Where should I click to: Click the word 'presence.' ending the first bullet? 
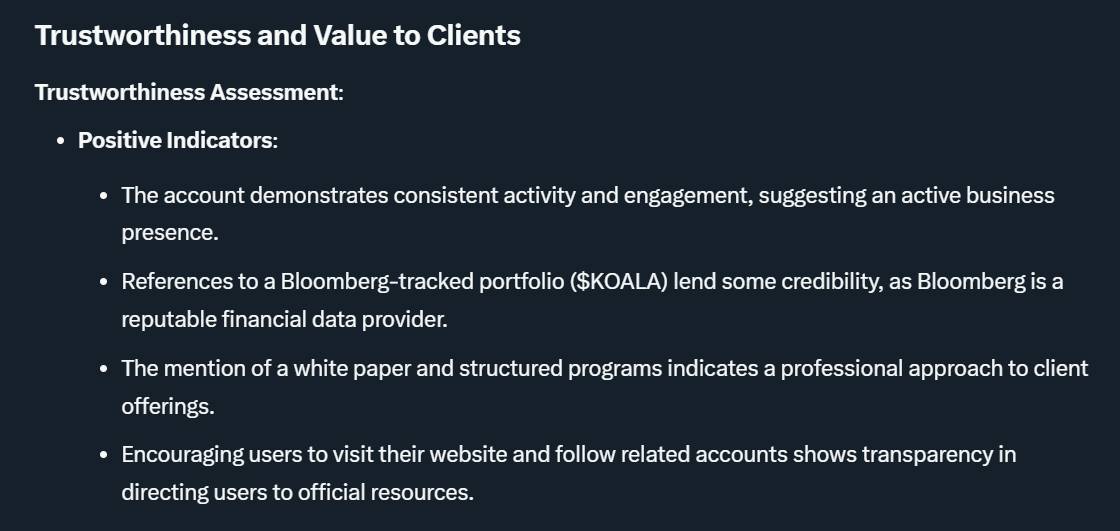click(170, 233)
